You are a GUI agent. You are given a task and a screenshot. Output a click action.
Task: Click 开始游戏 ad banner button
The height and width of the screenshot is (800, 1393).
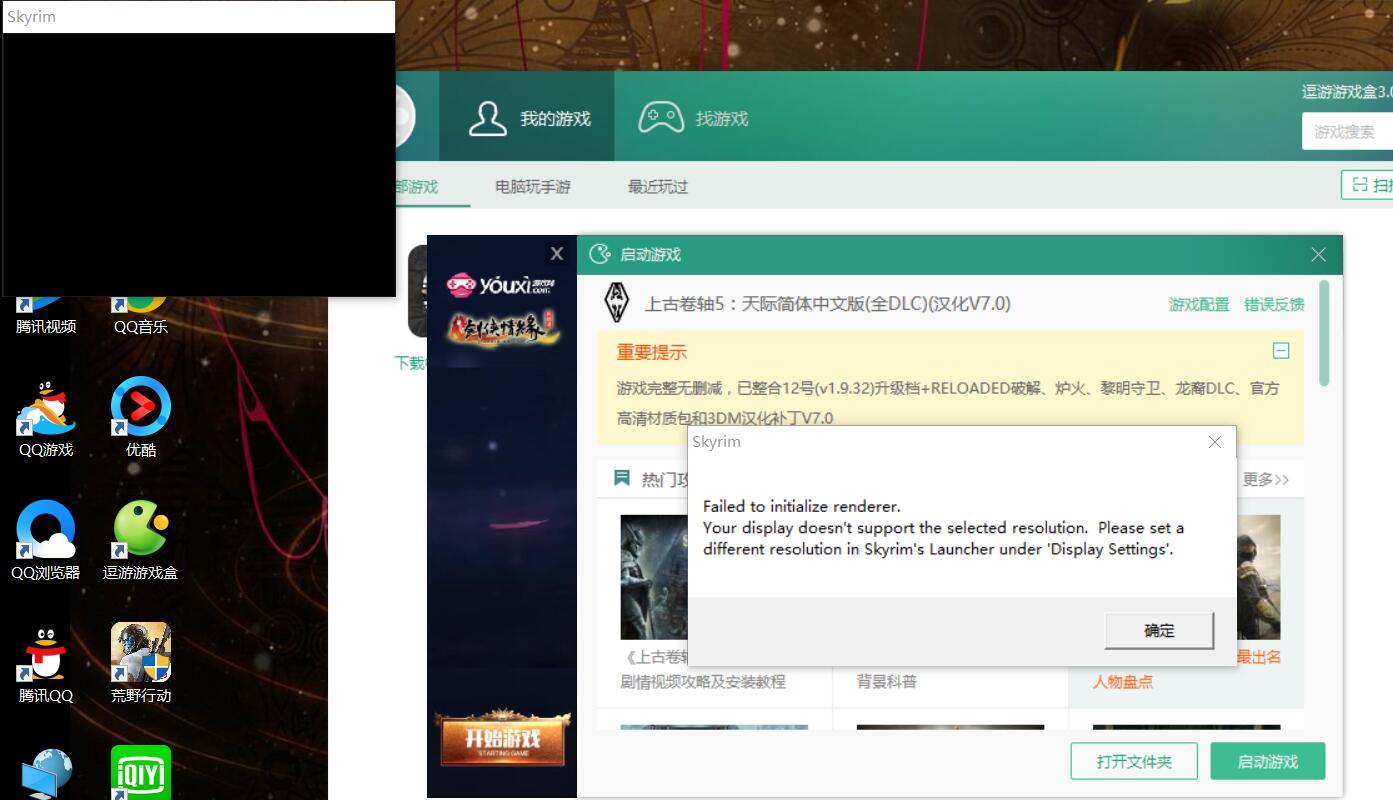pyautogui.click(x=503, y=740)
